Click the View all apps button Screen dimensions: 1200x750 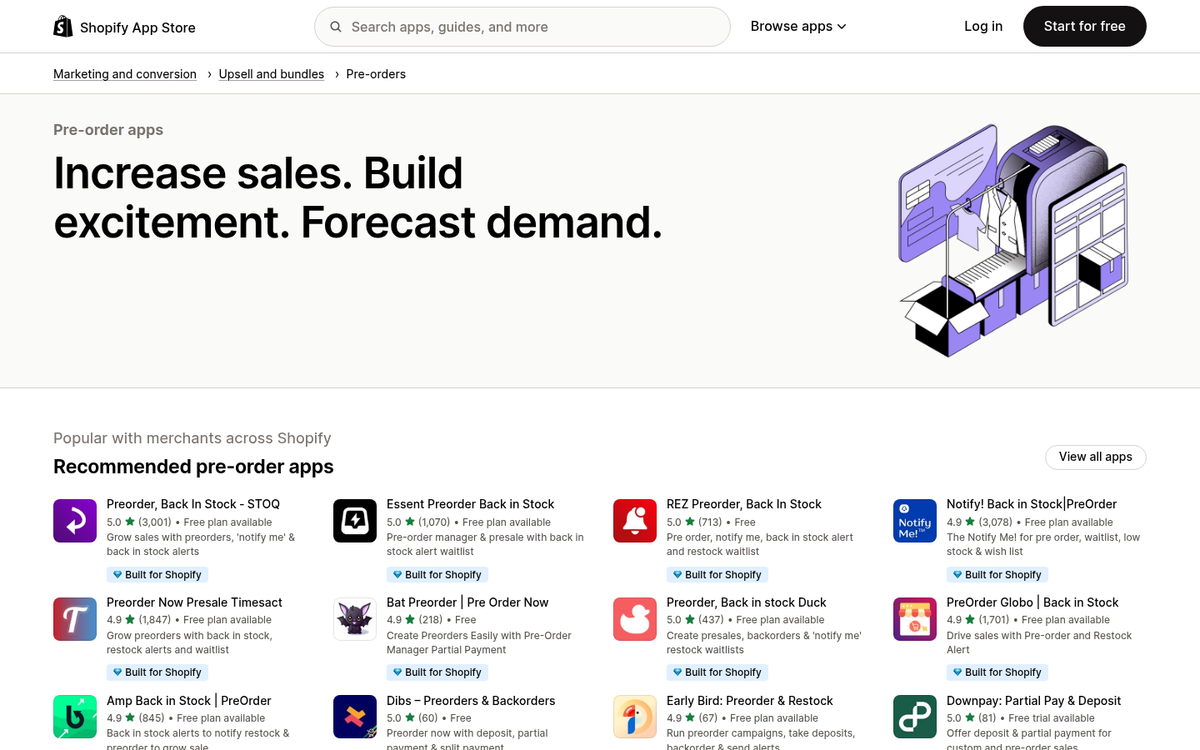(1095, 457)
